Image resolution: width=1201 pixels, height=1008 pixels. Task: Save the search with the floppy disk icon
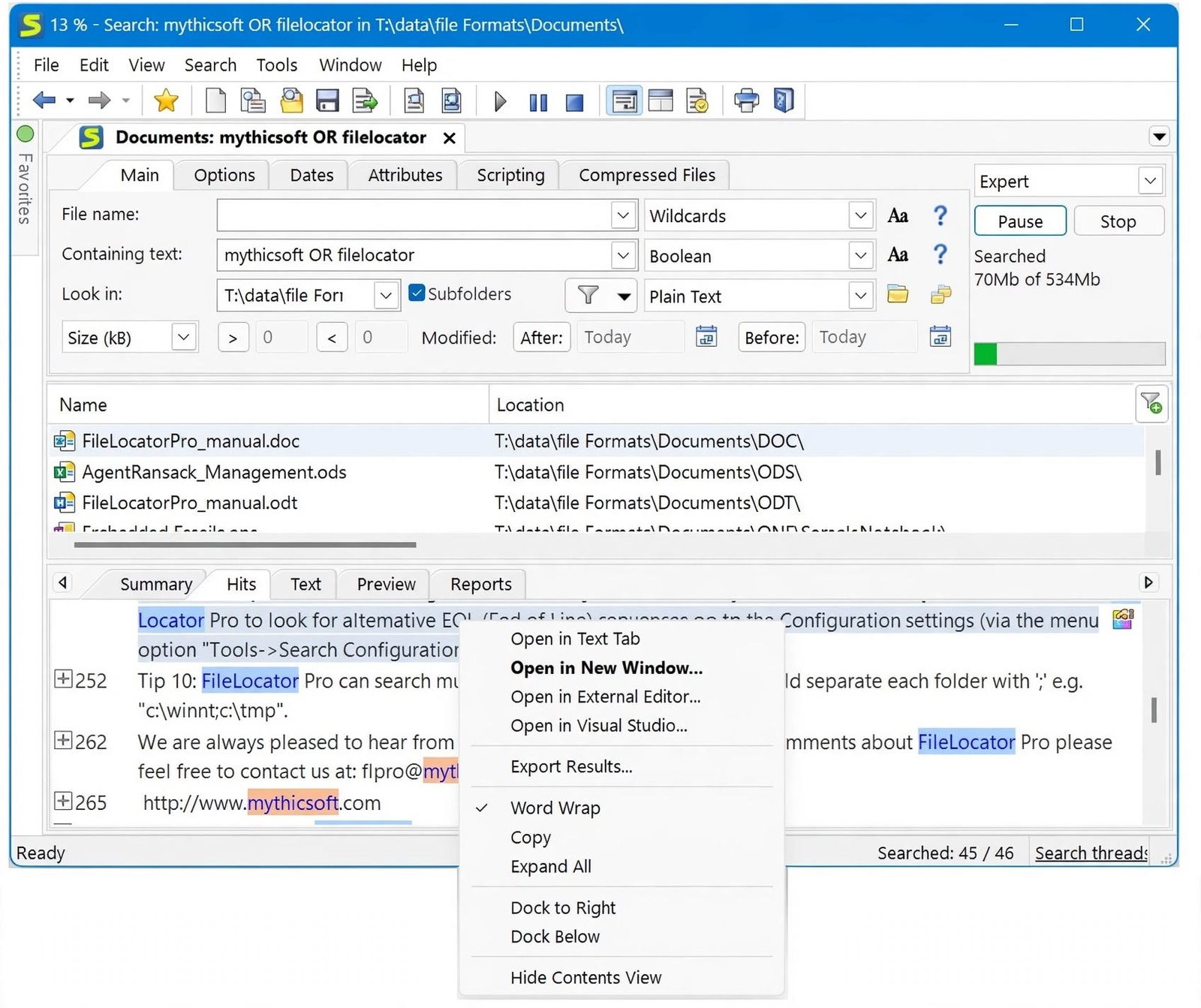click(x=328, y=100)
